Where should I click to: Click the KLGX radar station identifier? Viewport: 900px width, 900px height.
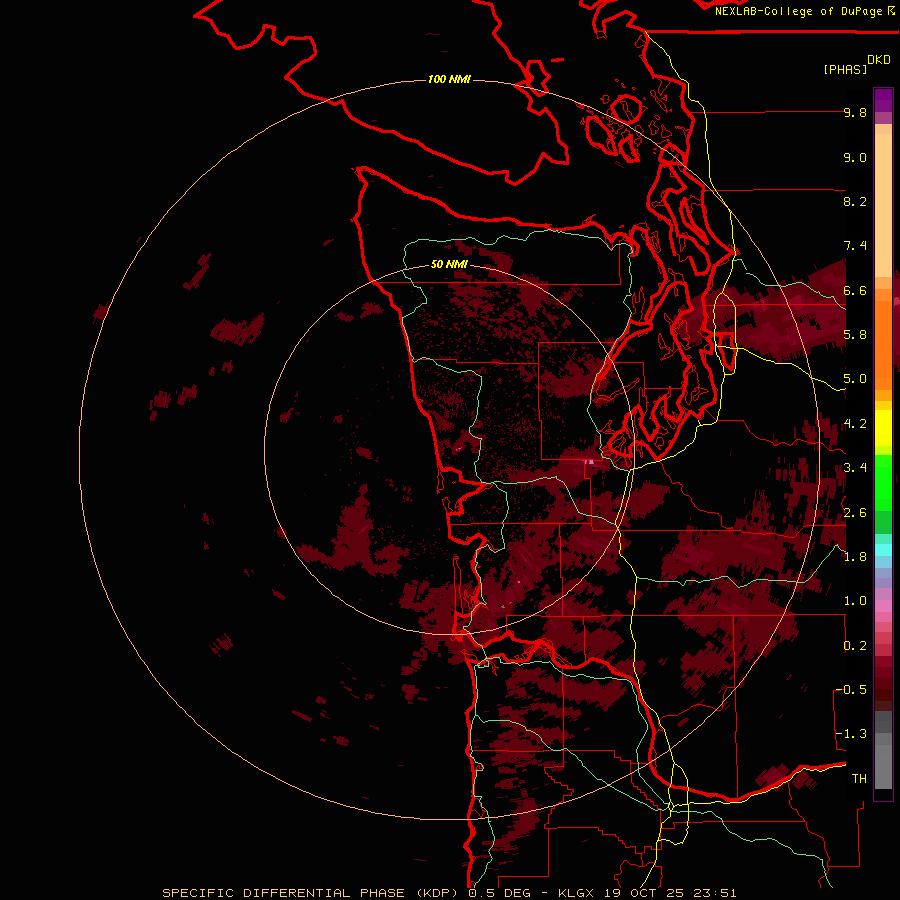click(x=574, y=893)
